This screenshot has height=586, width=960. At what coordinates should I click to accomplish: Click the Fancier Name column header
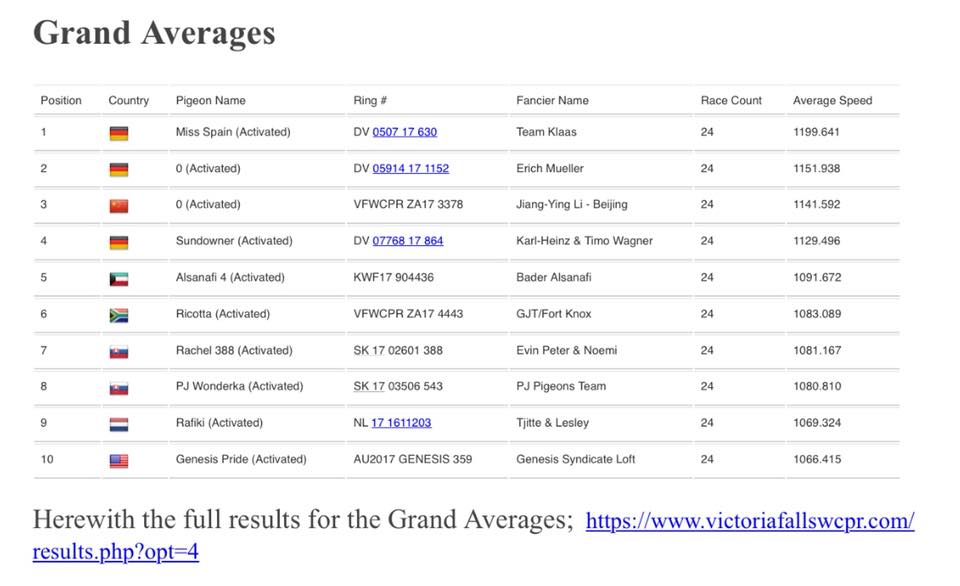(x=552, y=100)
